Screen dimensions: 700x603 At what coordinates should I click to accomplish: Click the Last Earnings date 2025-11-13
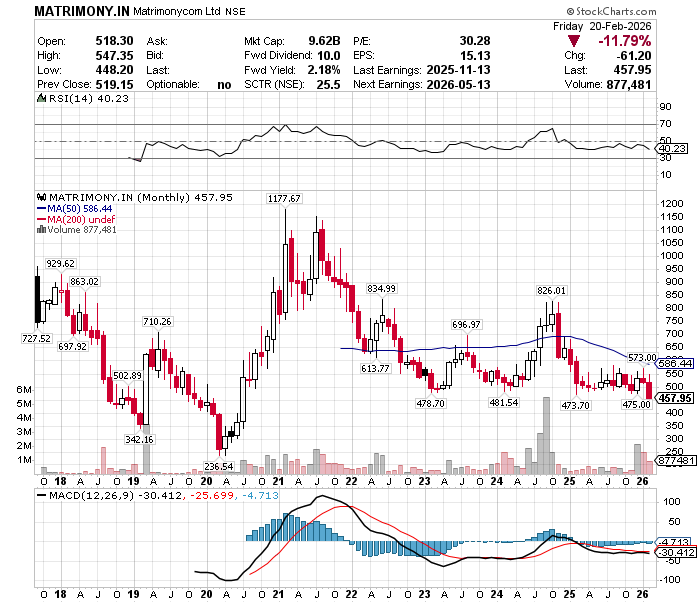458,70
